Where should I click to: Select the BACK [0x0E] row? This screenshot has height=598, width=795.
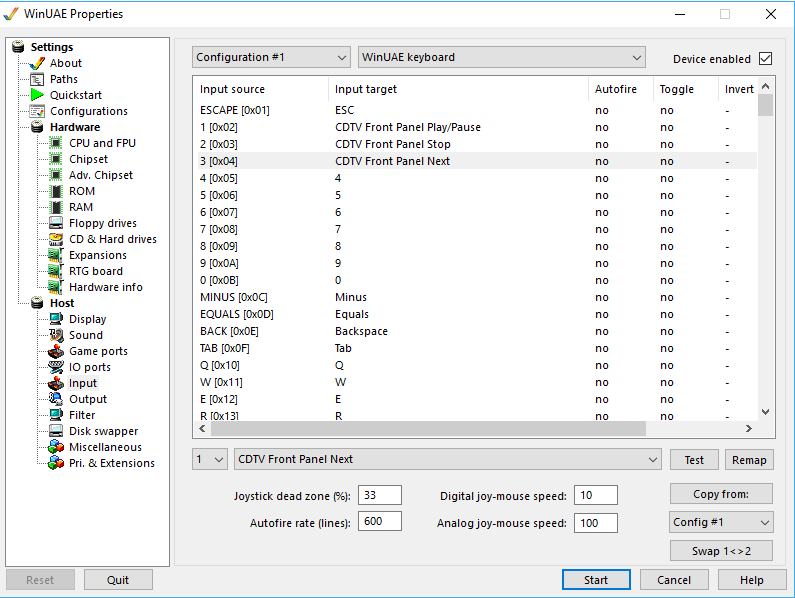[477, 331]
